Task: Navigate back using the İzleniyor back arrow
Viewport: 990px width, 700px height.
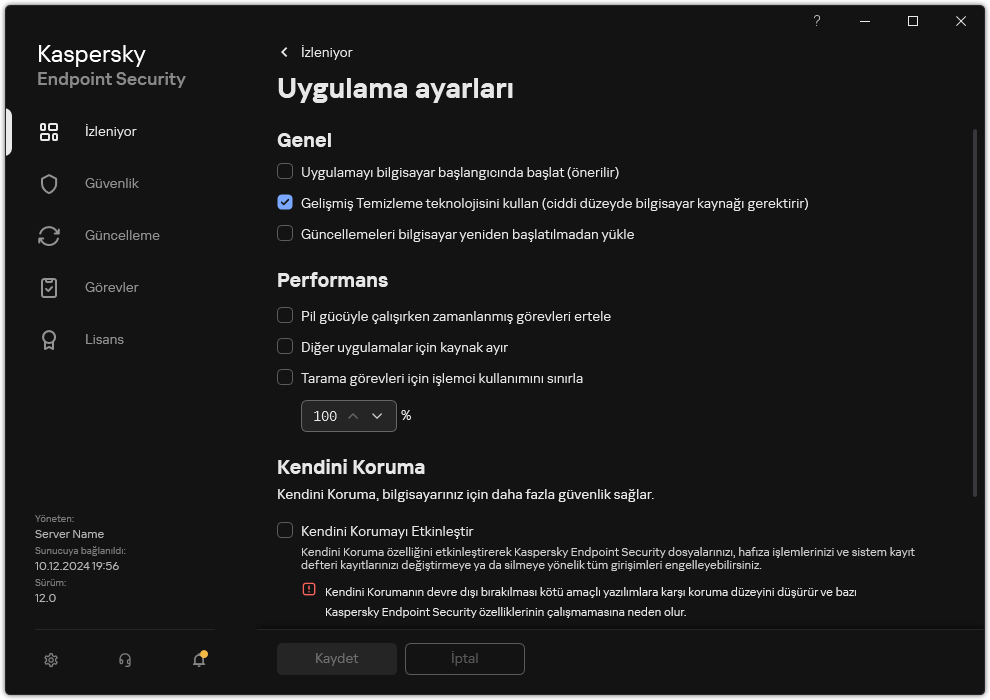Action: click(x=284, y=52)
